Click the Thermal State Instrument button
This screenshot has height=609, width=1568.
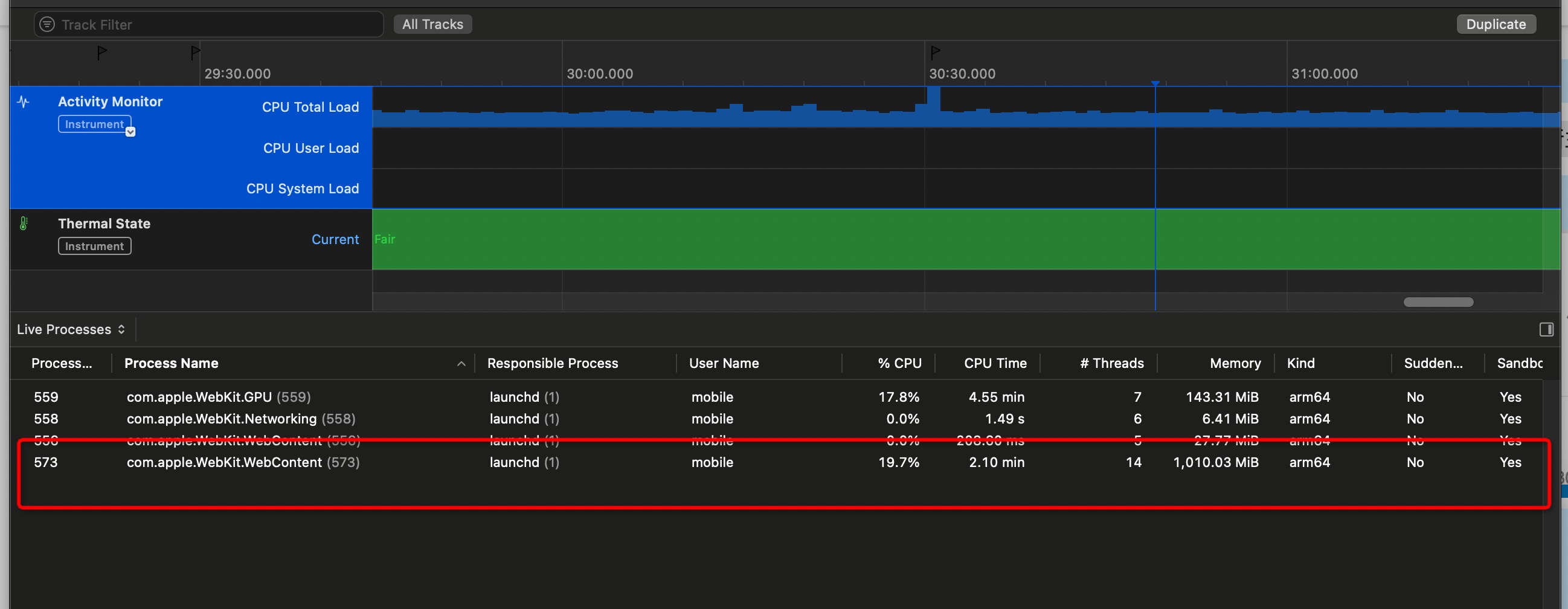tap(94, 246)
